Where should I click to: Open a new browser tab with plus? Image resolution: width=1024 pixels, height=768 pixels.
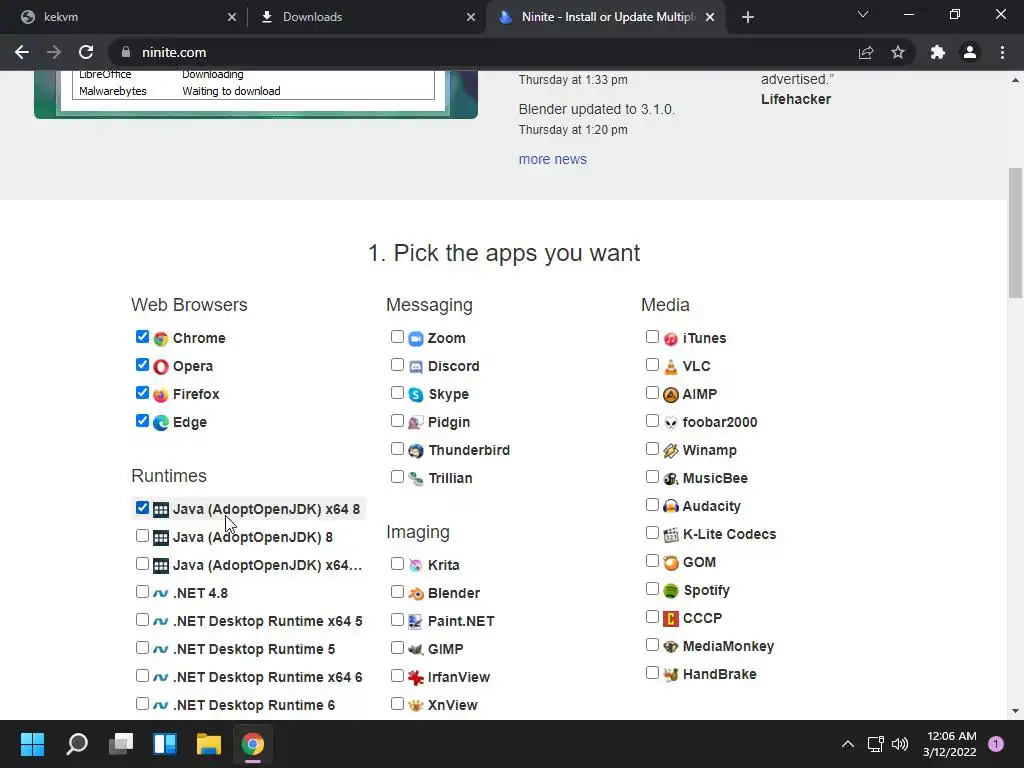[x=748, y=17]
